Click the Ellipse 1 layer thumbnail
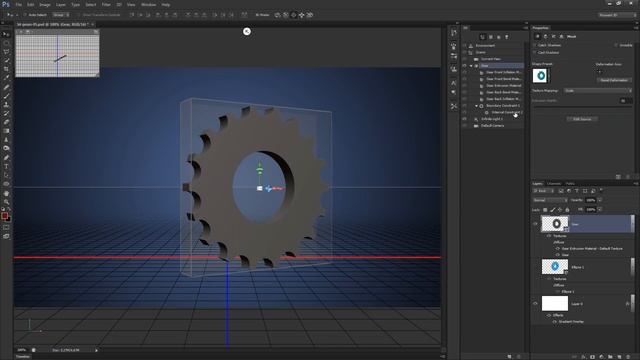 pyautogui.click(x=555, y=267)
